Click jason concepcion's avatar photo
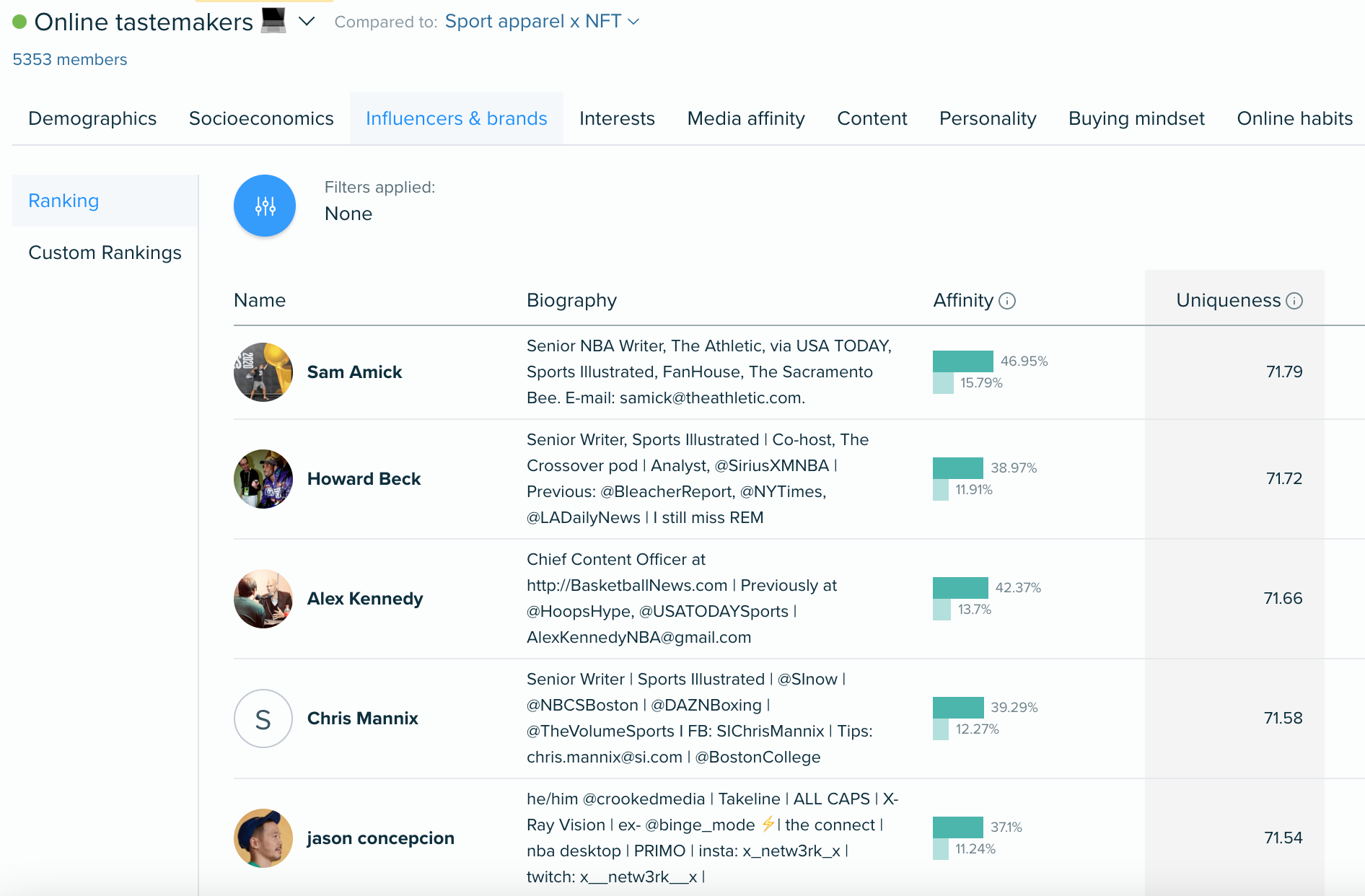Image resolution: width=1365 pixels, height=896 pixels. coord(263,838)
